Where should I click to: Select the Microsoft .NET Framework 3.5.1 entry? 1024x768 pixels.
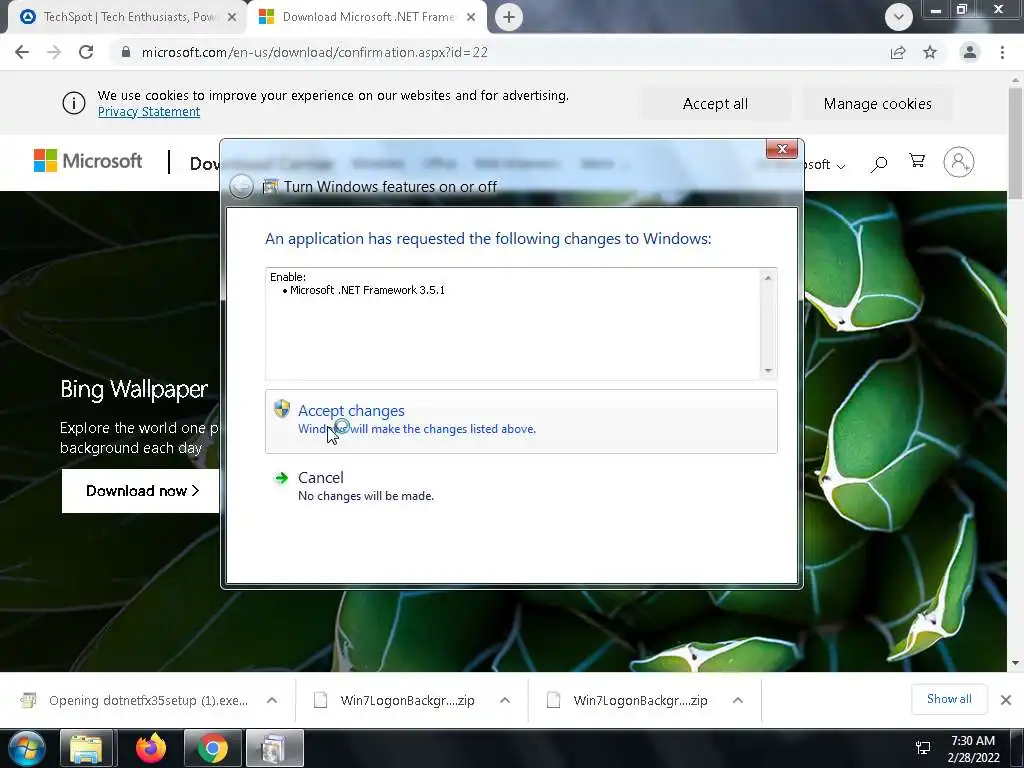click(367, 291)
